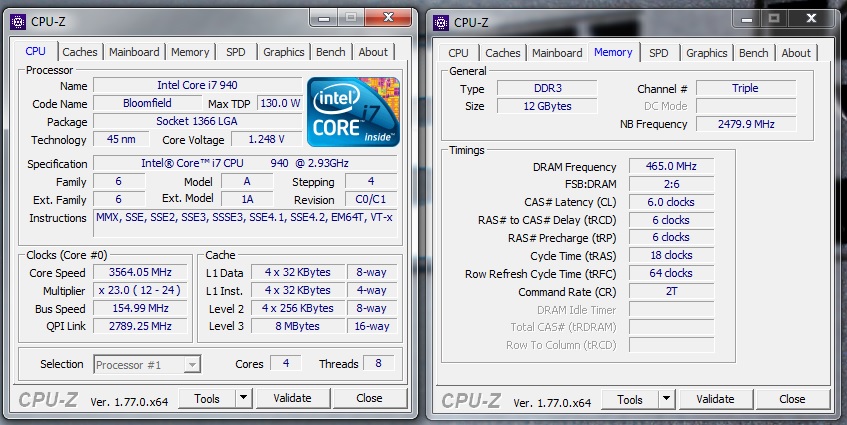Viewport: 847px width, 425px height.
Task: Click the Cores value '4'
Action: pyautogui.click(x=286, y=363)
